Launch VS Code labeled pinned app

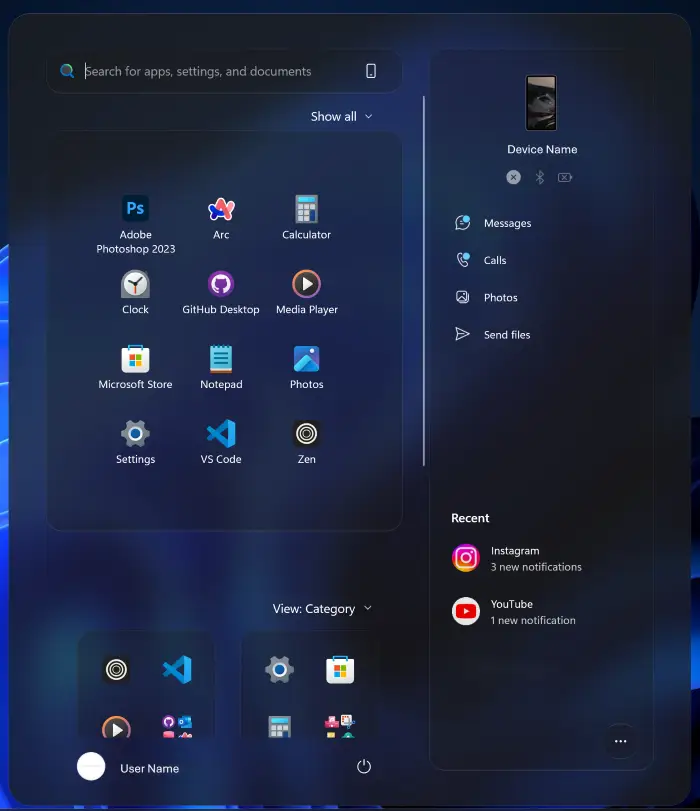221,443
